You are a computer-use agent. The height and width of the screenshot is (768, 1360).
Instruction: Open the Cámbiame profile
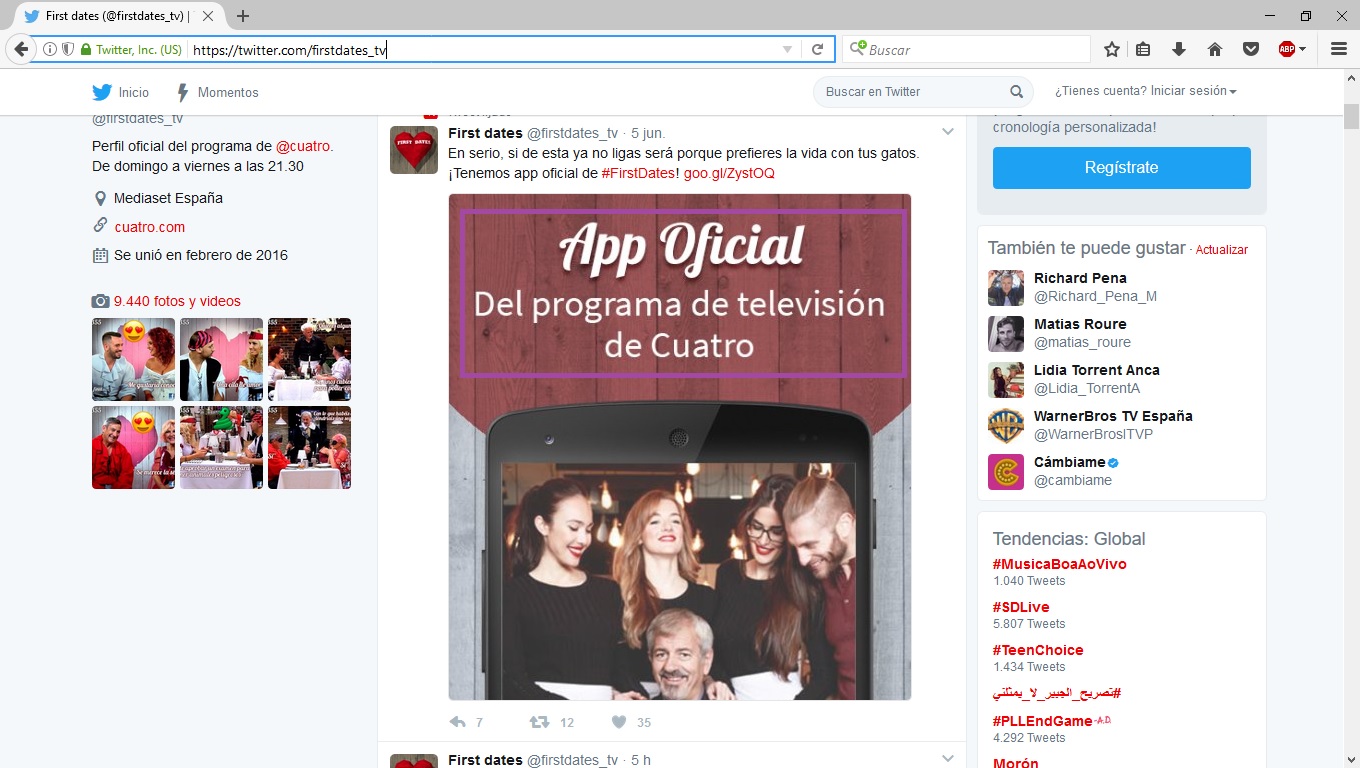pos(1070,462)
